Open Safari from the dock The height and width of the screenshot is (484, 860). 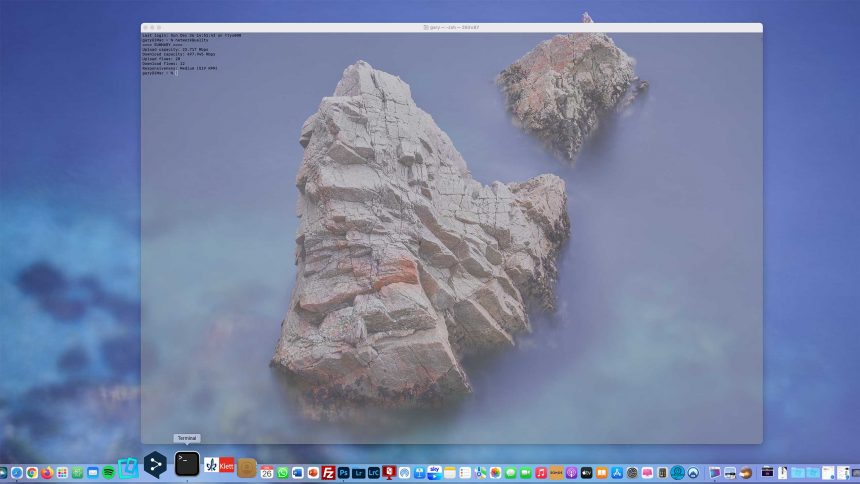[x=16, y=472]
